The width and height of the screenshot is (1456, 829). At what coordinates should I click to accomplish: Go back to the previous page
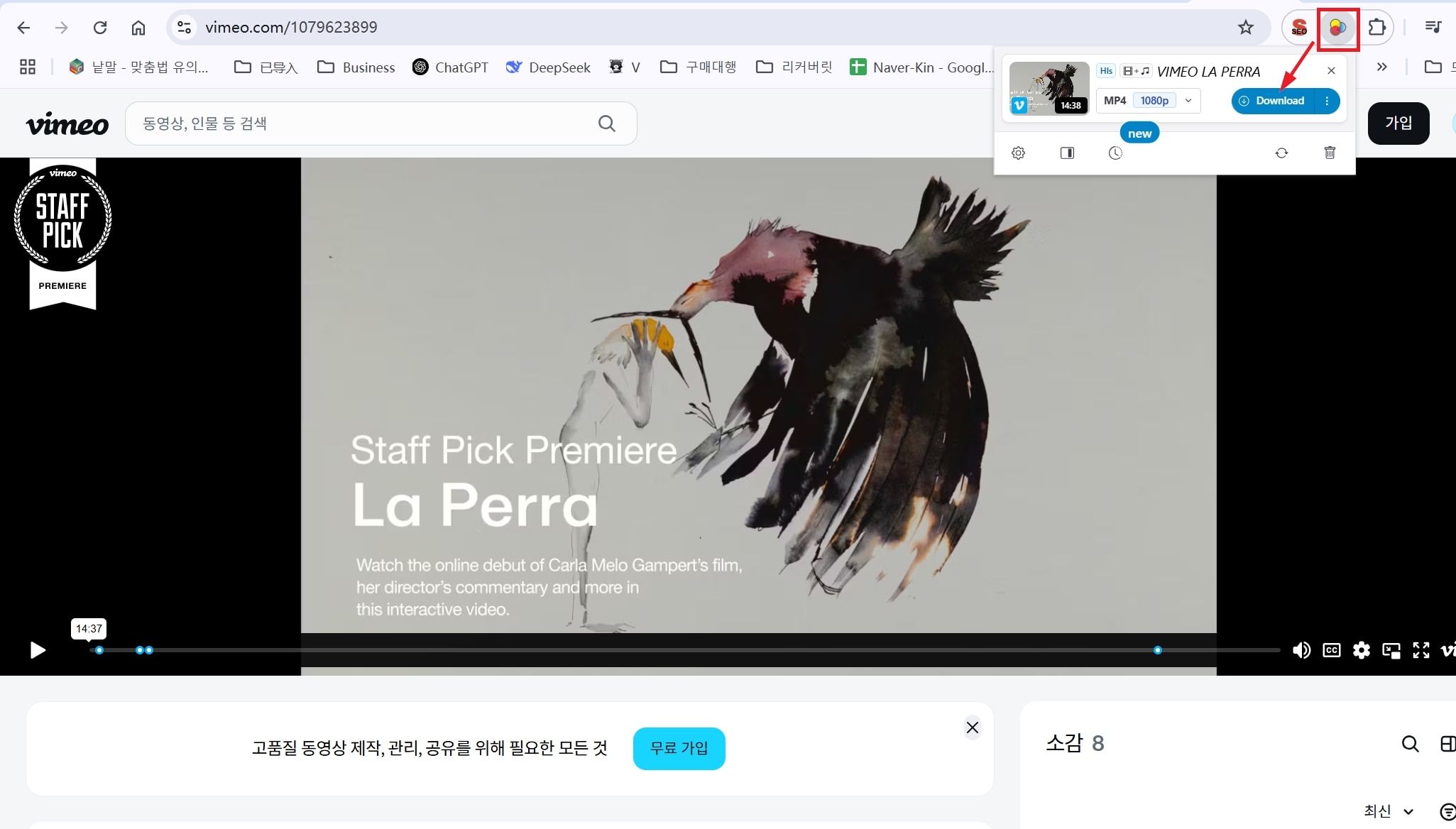(23, 28)
